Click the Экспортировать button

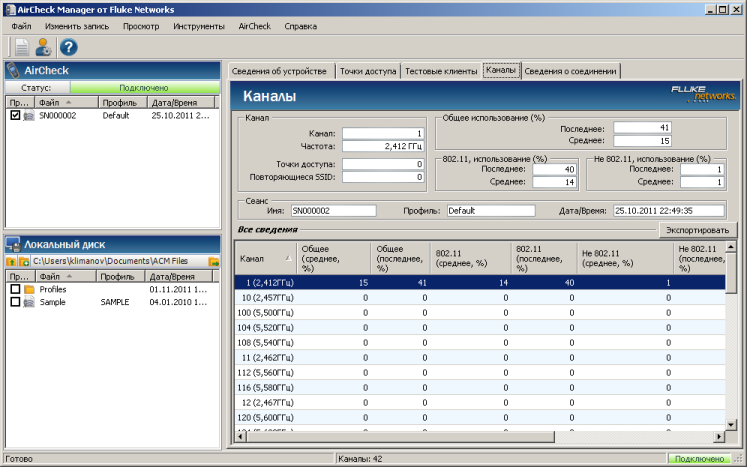[x=697, y=230]
